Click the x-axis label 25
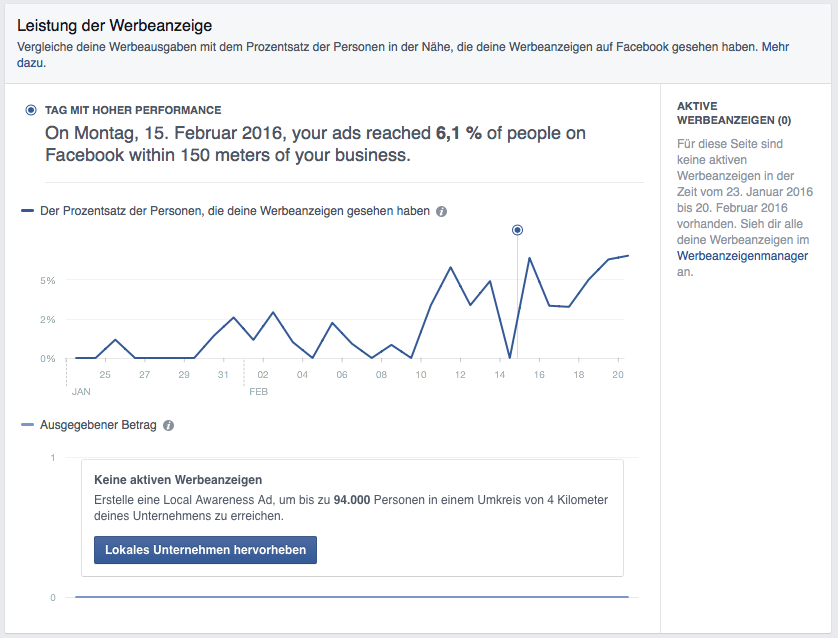 tap(105, 375)
